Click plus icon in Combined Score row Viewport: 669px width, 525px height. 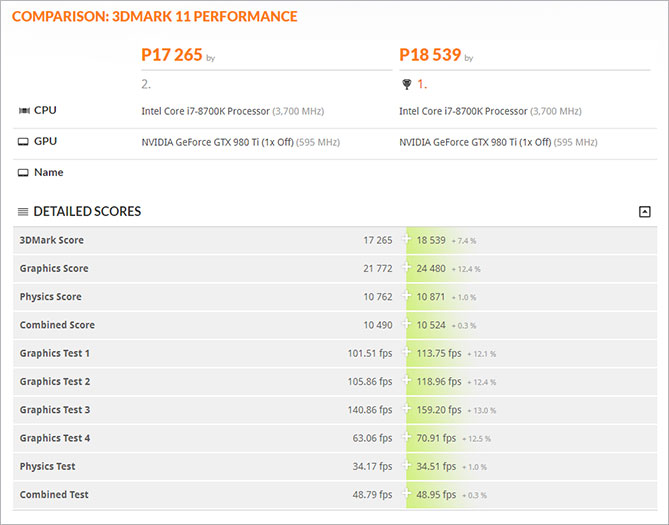click(x=407, y=324)
